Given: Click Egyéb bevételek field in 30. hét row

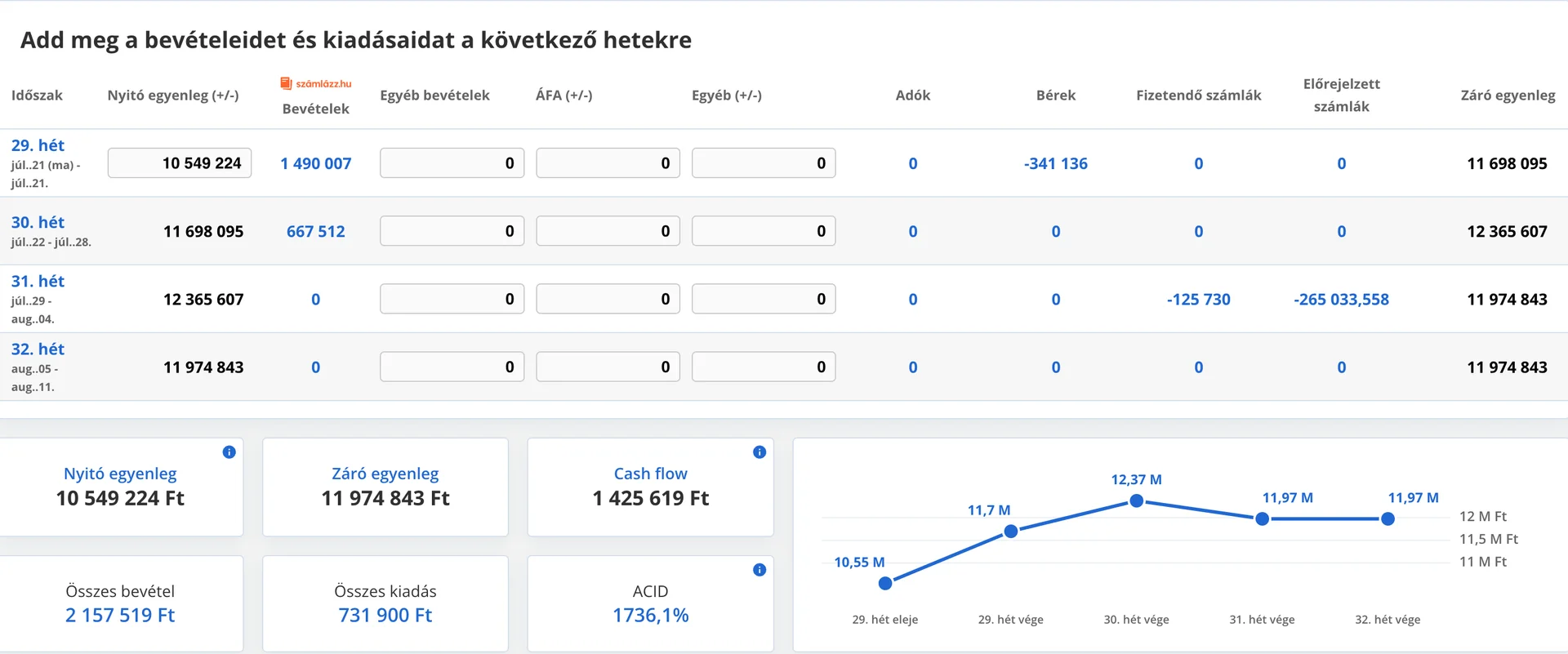Looking at the screenshot, I should tap(452, 231).
